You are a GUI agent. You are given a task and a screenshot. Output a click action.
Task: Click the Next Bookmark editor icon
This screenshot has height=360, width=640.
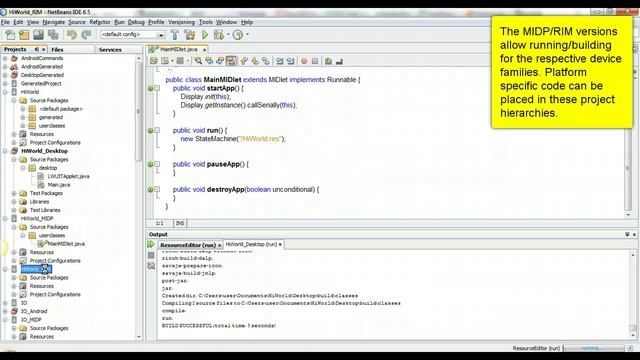(x=255, y=61)
